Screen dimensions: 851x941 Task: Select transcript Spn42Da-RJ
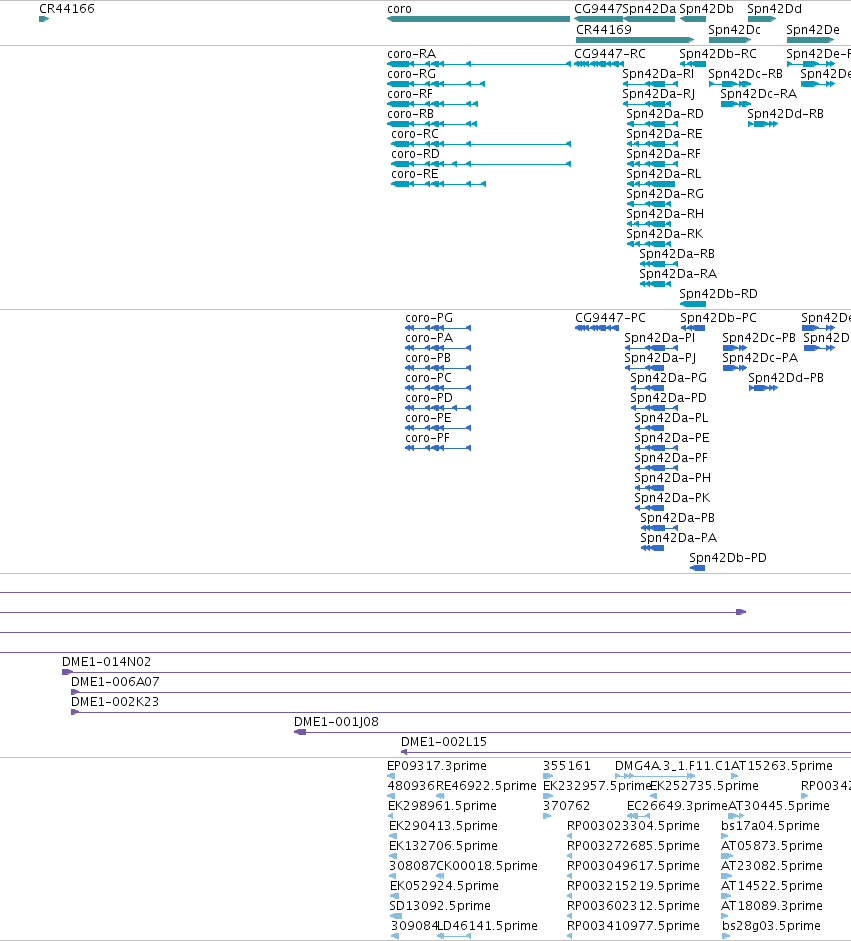[x=658, y=94]
